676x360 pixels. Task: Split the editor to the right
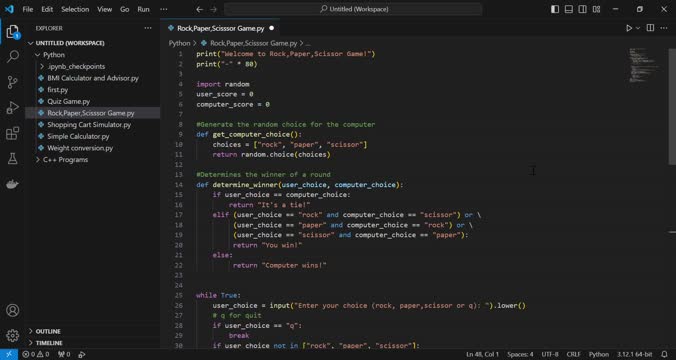(650, 28)
